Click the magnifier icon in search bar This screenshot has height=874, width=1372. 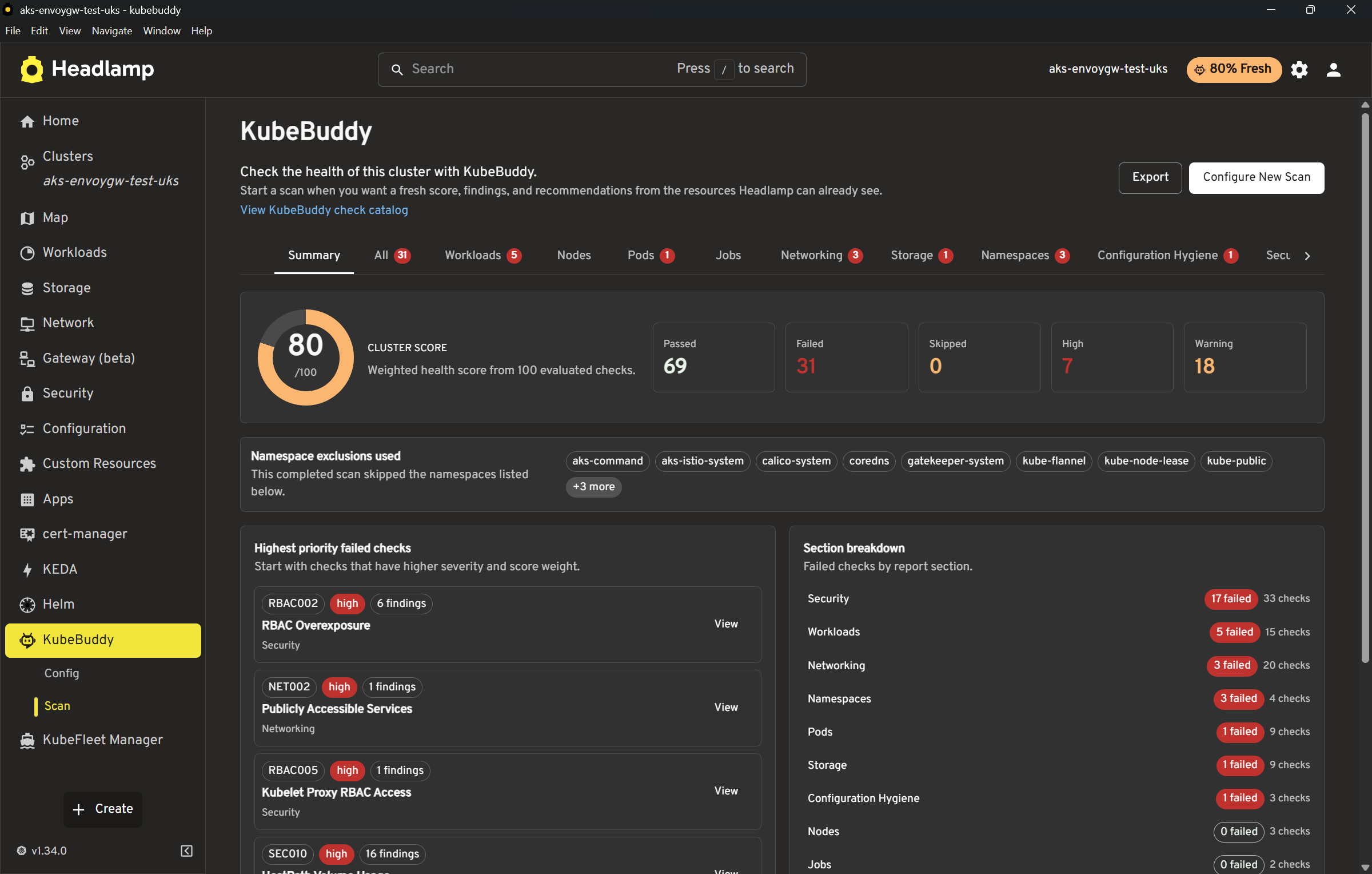click(x=397, y=70)
